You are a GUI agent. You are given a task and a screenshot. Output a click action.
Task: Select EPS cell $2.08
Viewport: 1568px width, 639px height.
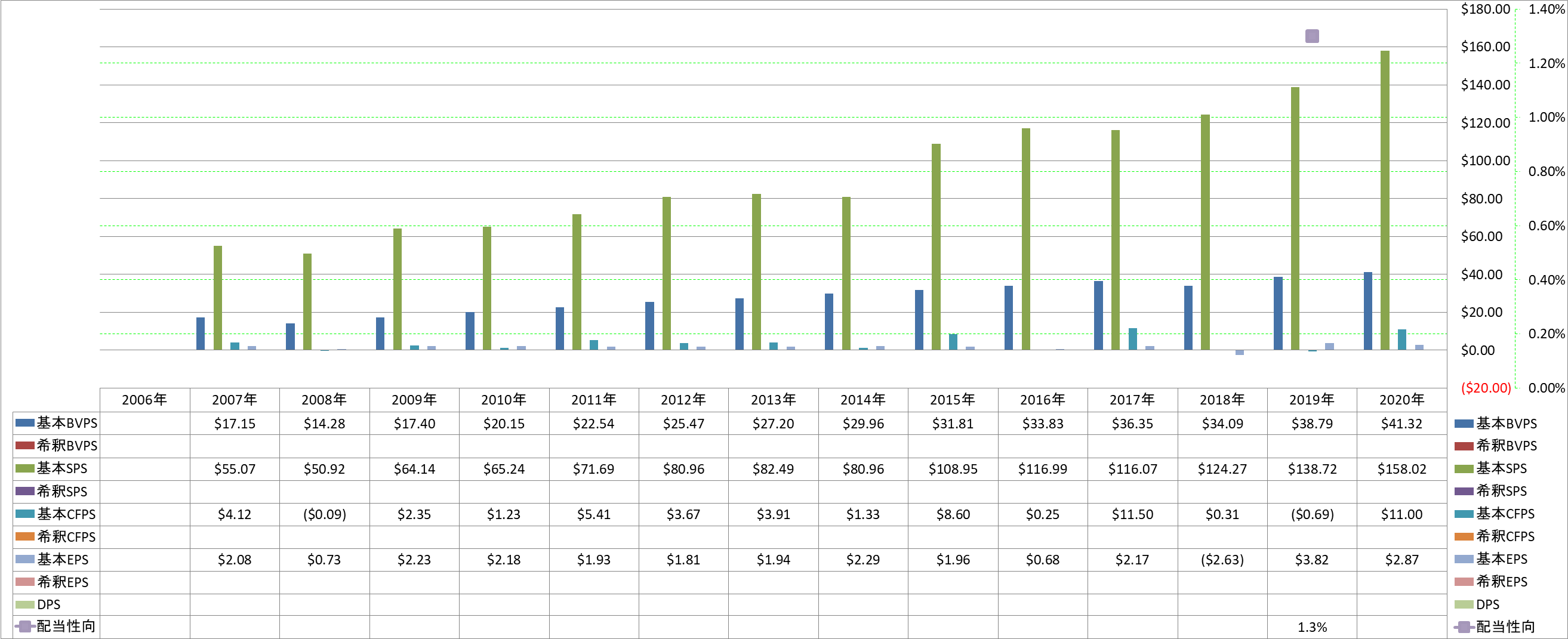point(235,560)
